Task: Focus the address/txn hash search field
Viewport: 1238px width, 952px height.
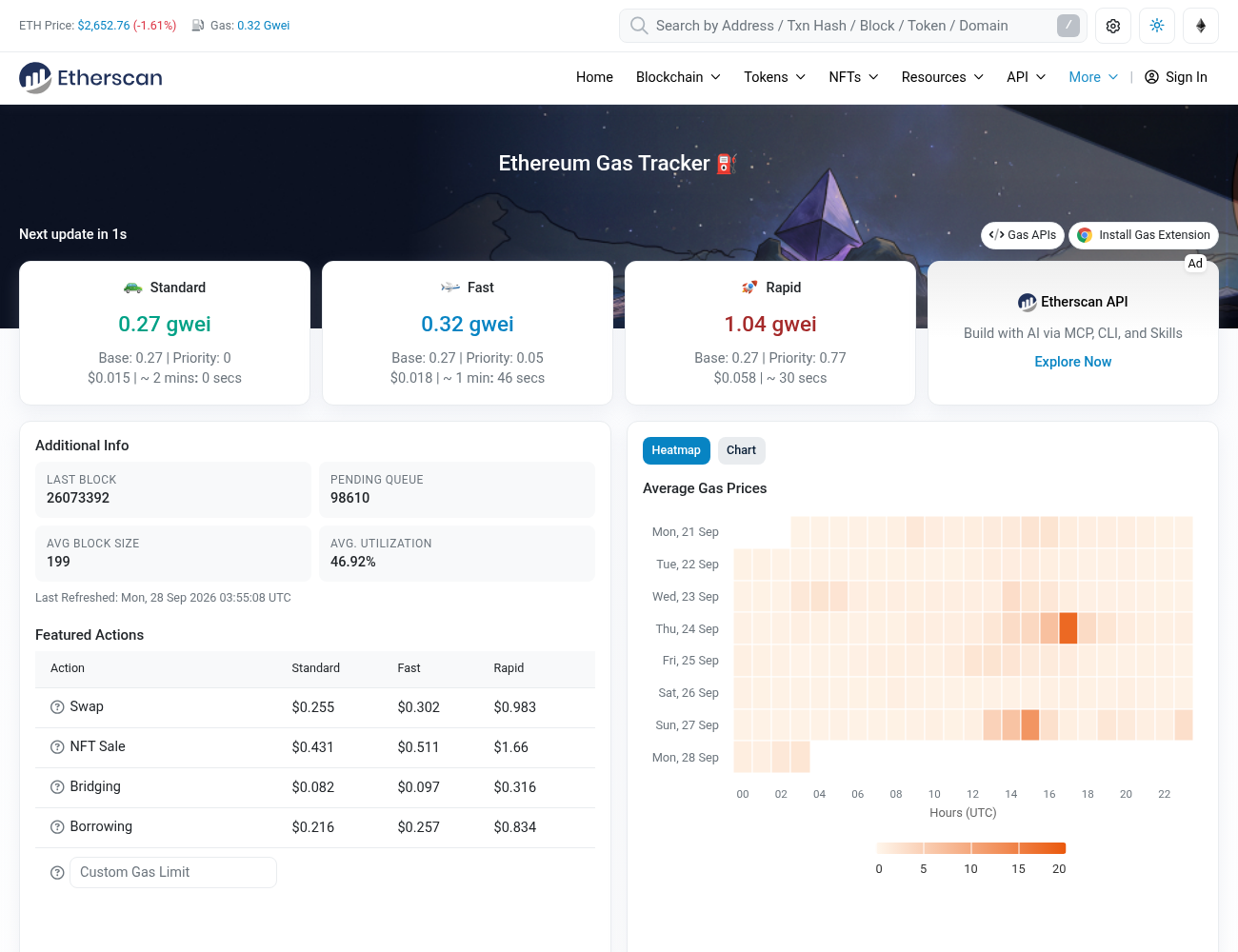Action: point(853,26)
